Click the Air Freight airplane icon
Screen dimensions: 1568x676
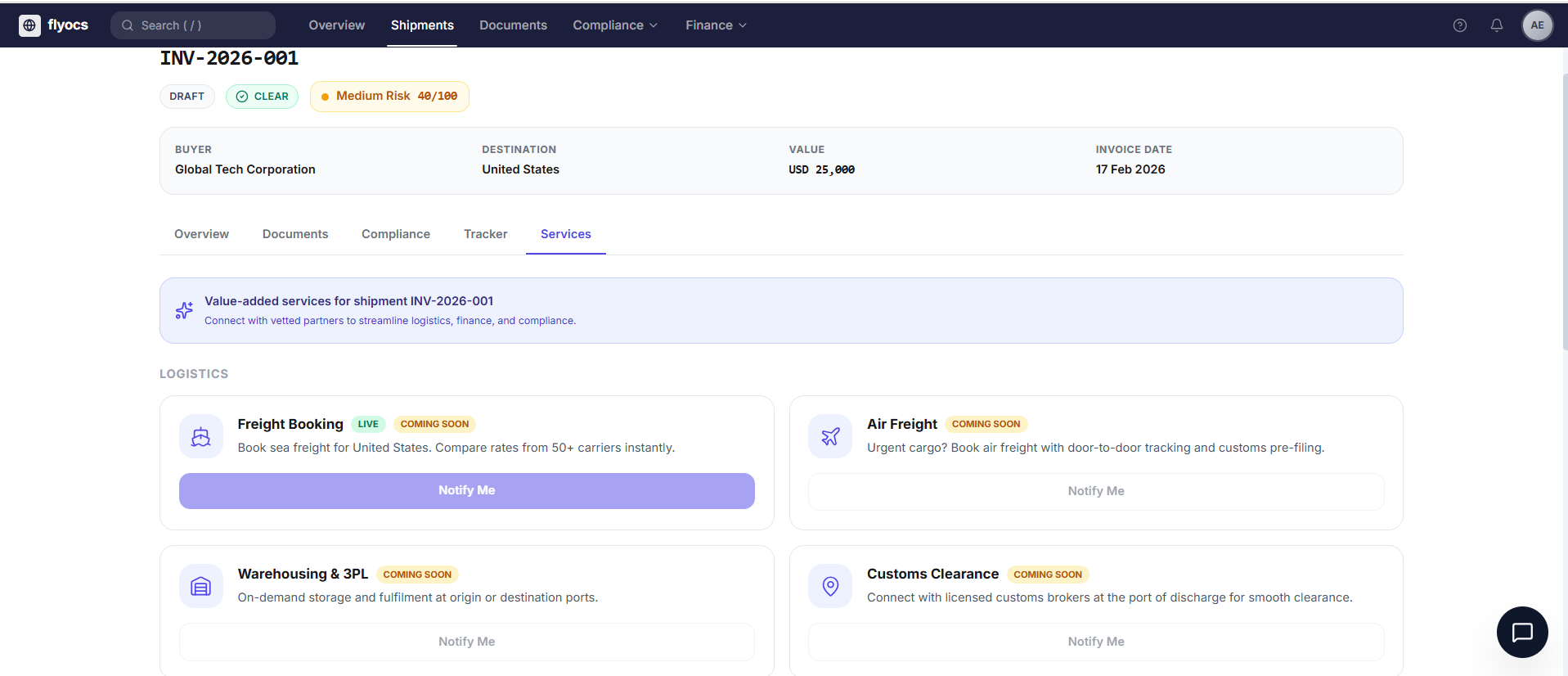tap(830, 437)
